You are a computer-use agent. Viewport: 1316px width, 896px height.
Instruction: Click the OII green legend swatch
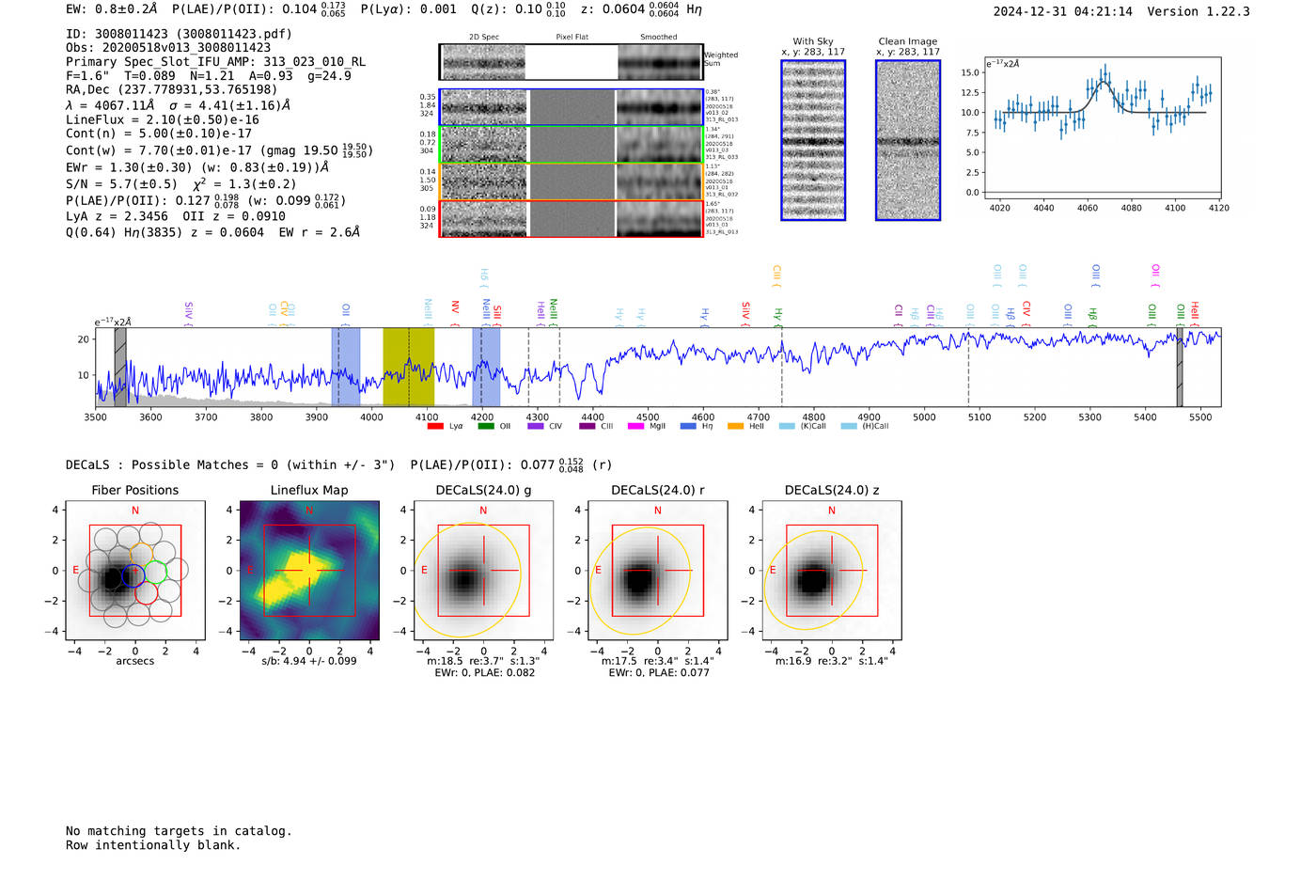[486, 426]
